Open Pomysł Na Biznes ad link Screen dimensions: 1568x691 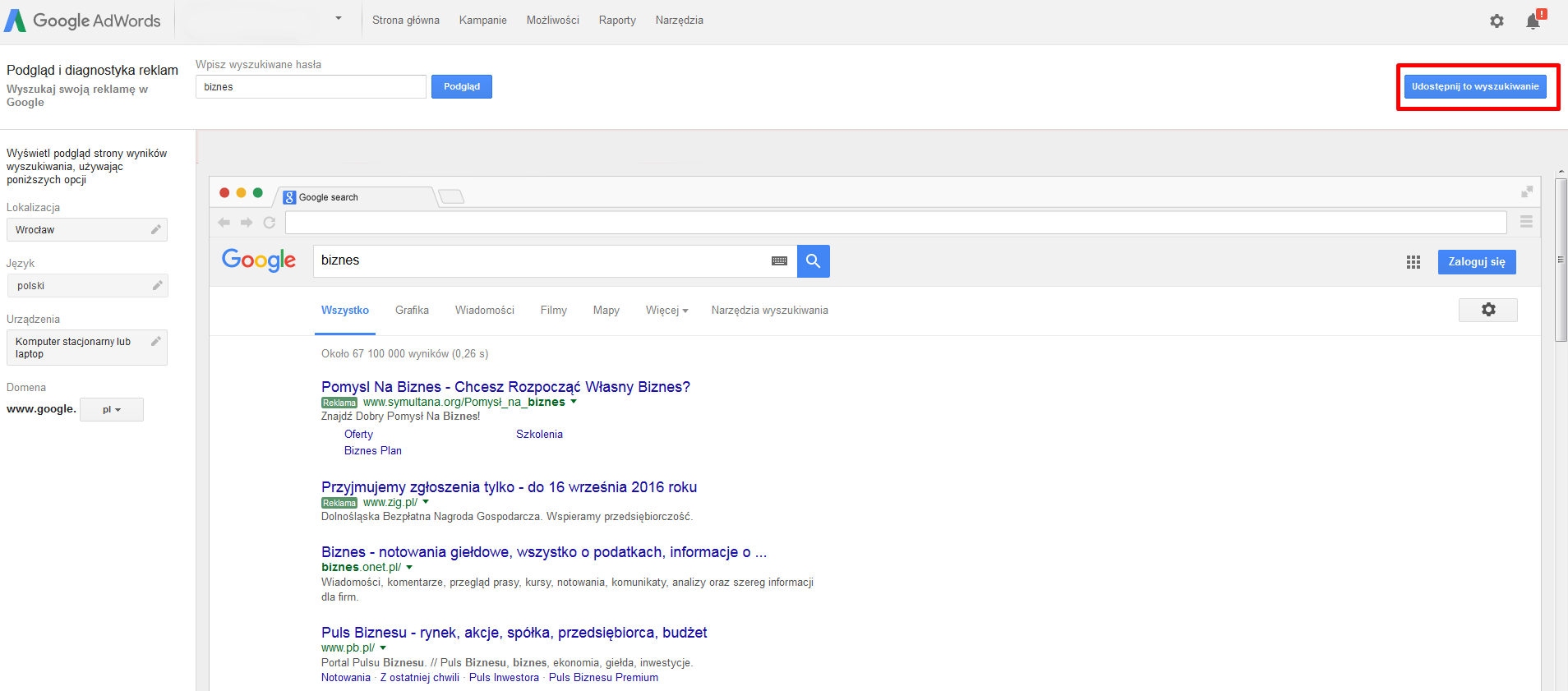505,387
